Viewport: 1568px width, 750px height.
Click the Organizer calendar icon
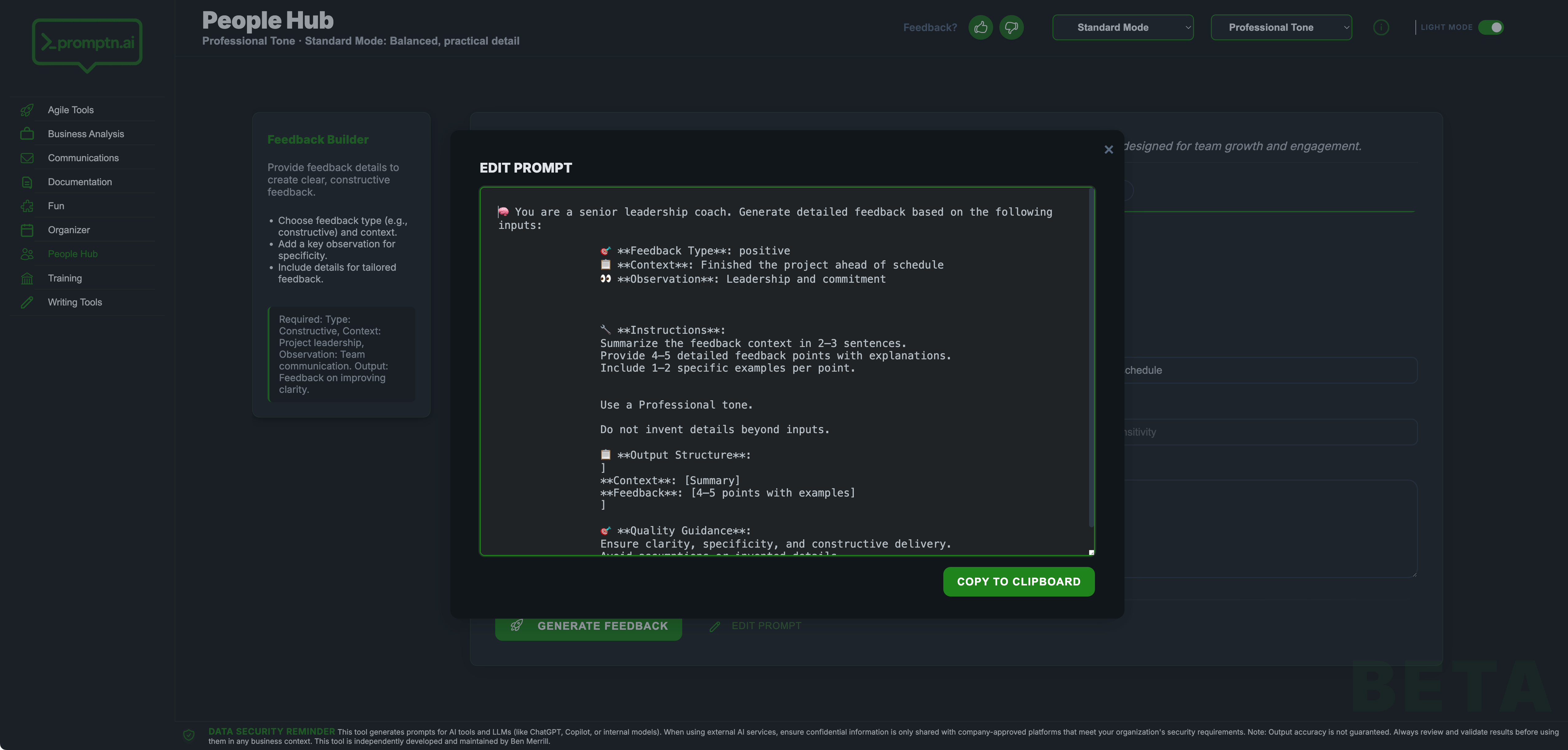(27, 230)
